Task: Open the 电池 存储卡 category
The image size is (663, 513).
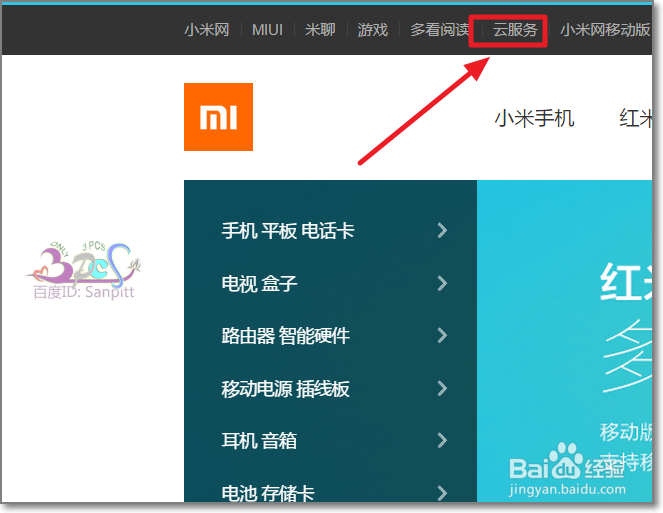Action: (268, 493)
